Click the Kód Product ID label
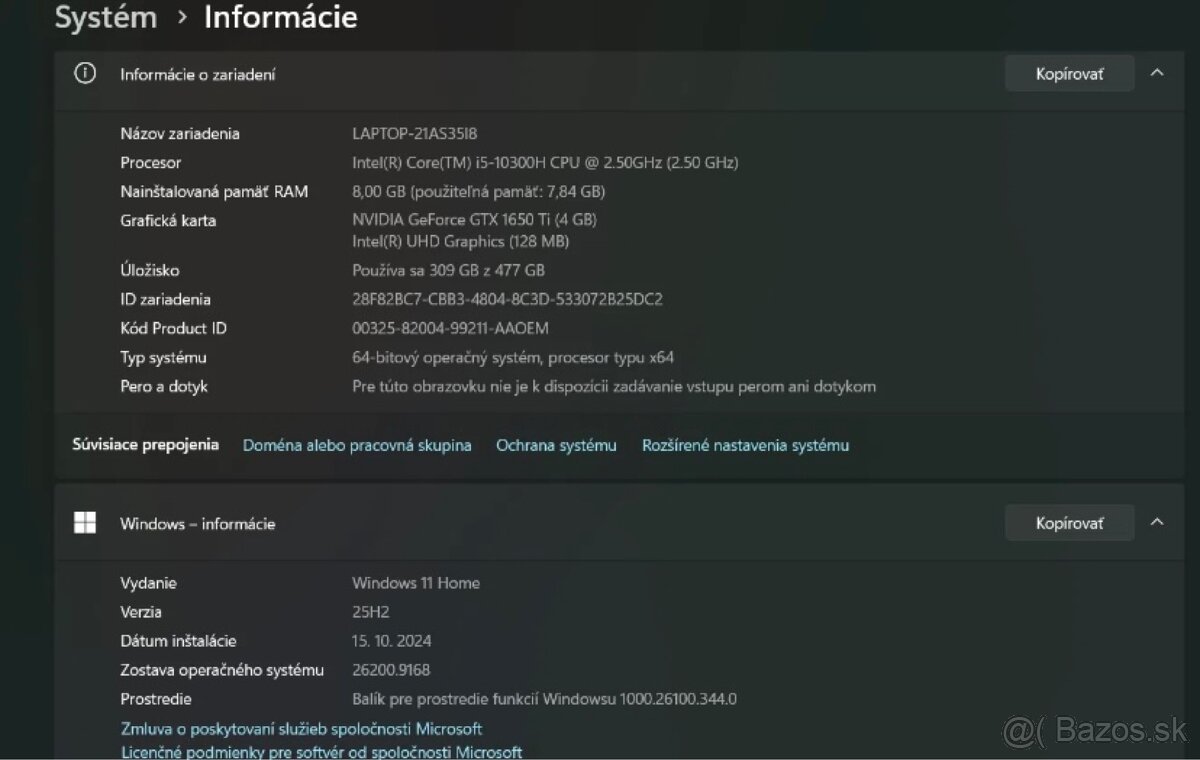 coord(173,328)
